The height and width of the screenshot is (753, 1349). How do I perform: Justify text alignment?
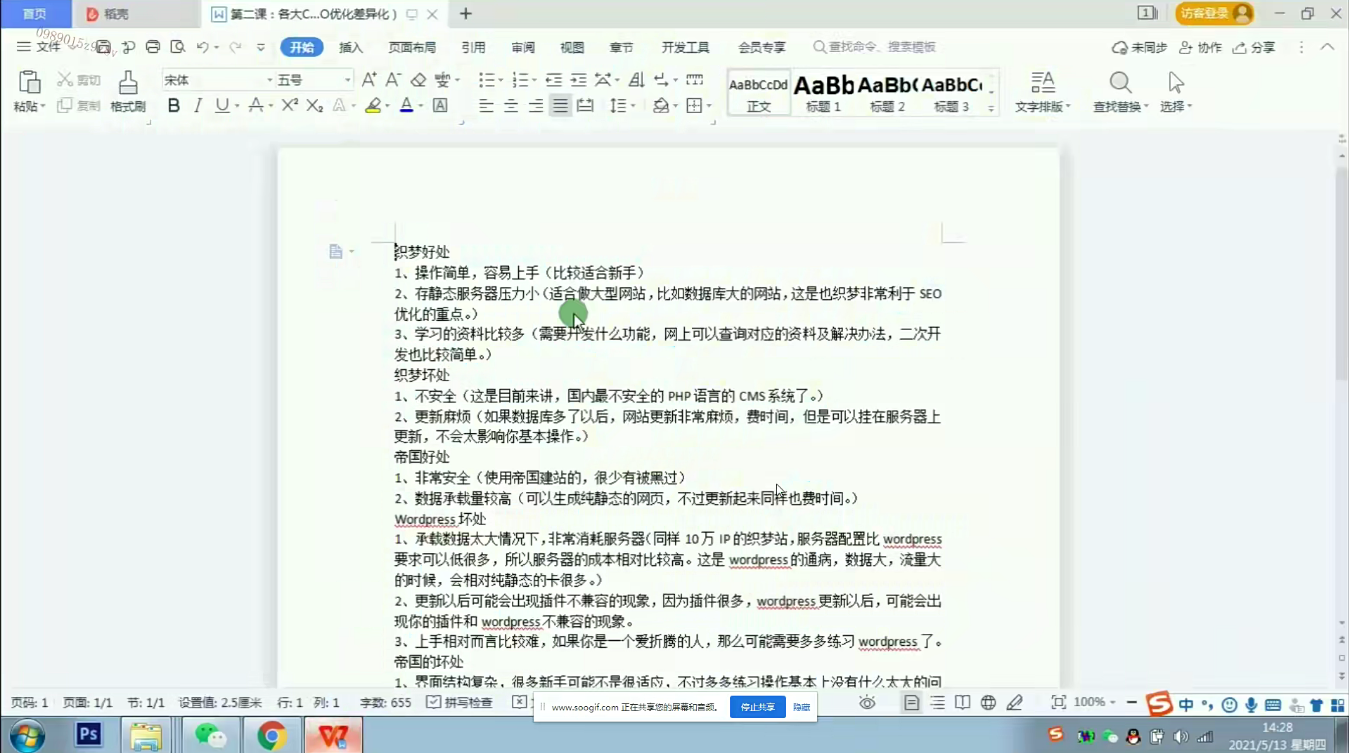(x=560, y=106)
